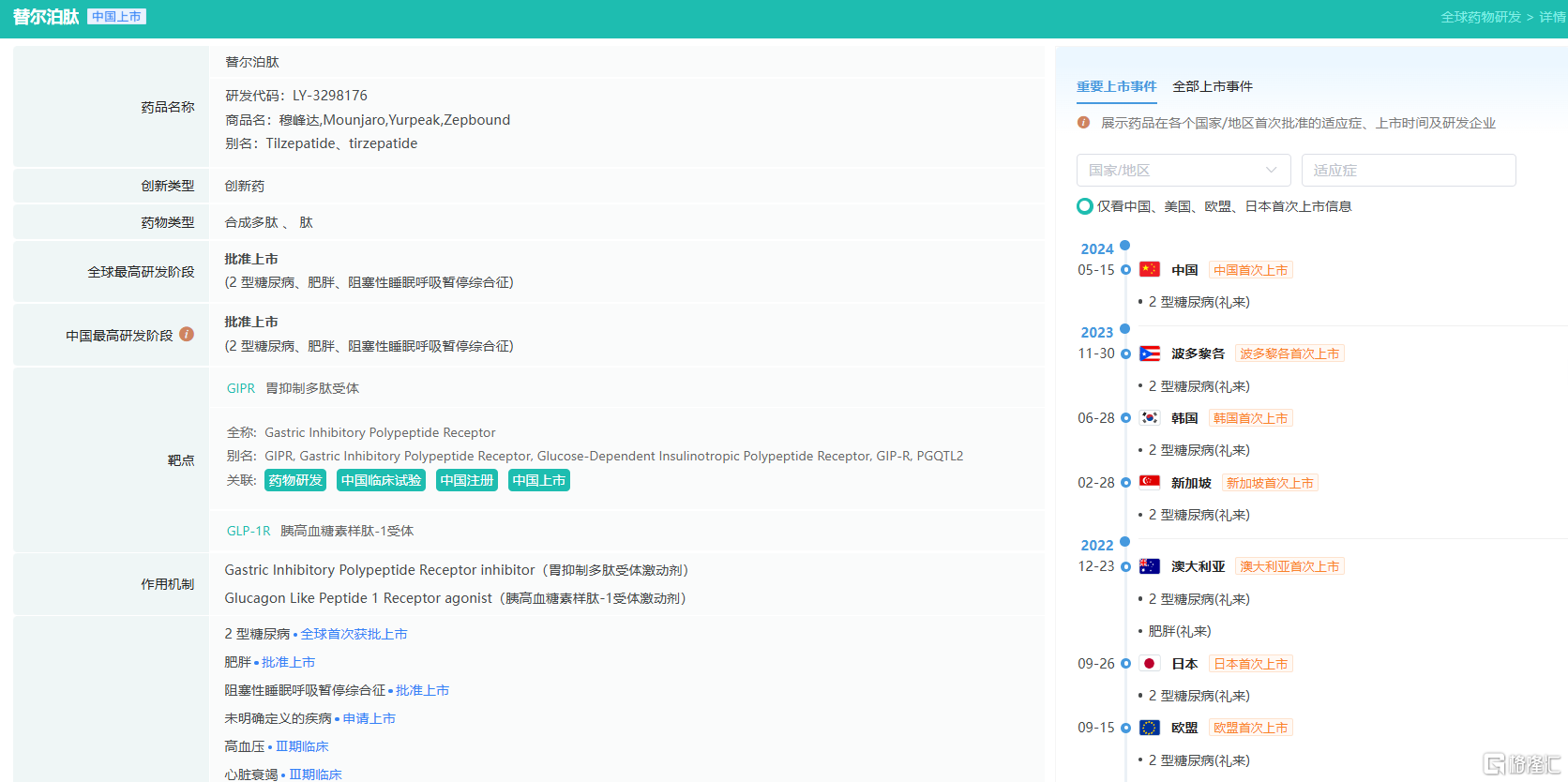Click the 02-28 Singapore timeline node
Viewport: 1568px width, 782px height.
[1125, 483]
